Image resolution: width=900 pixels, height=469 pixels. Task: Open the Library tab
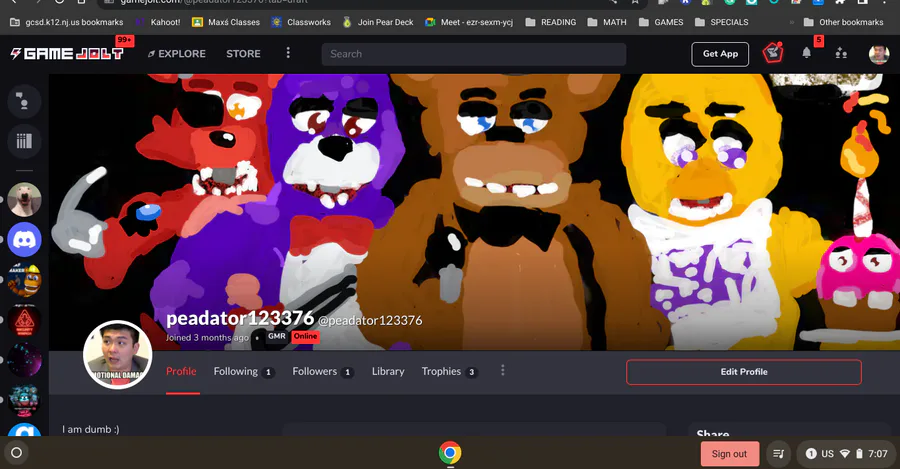pyautogui.click(x=388, y=371)
